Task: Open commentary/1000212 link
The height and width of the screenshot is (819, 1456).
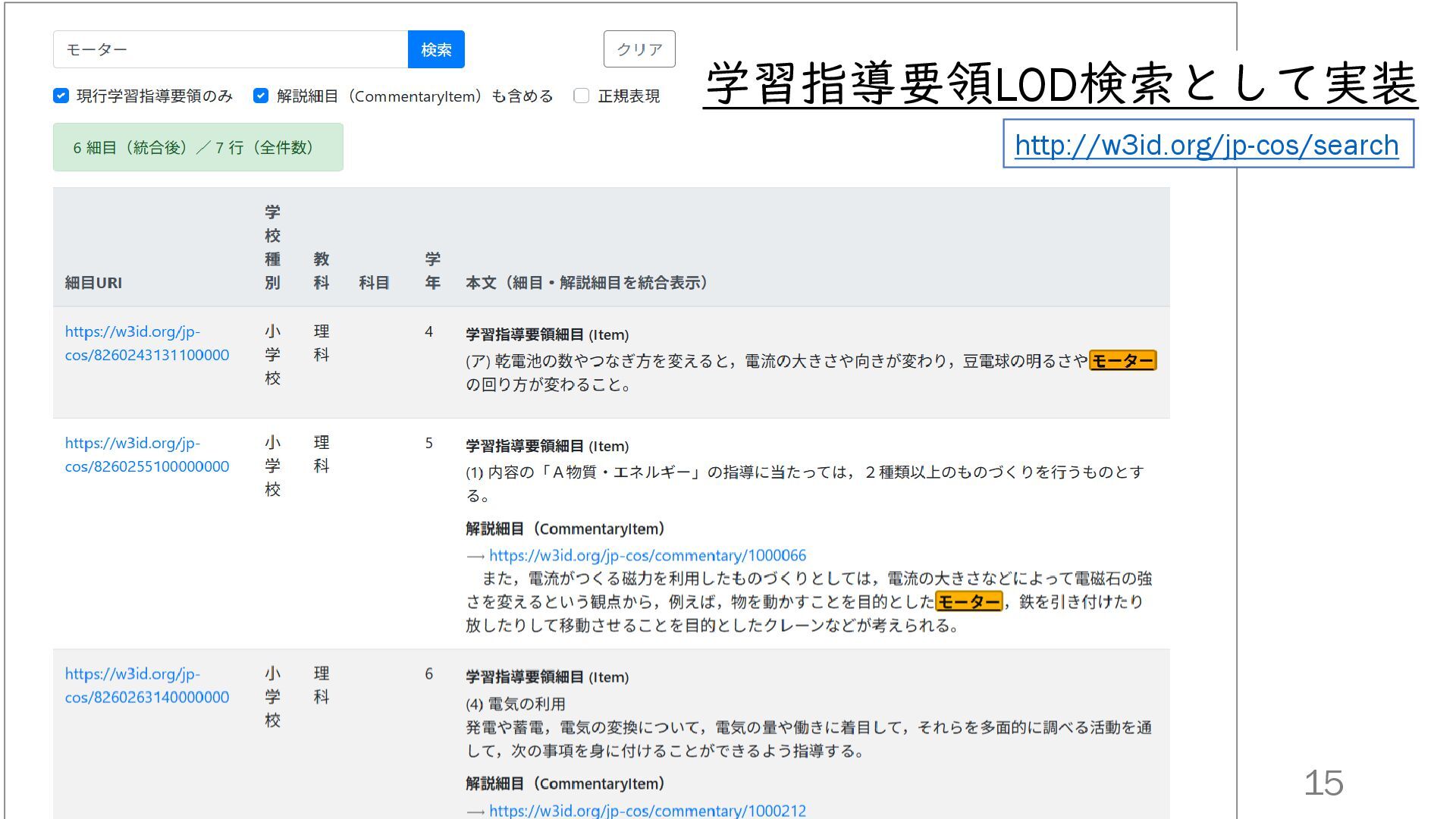Action: point(647,810)
